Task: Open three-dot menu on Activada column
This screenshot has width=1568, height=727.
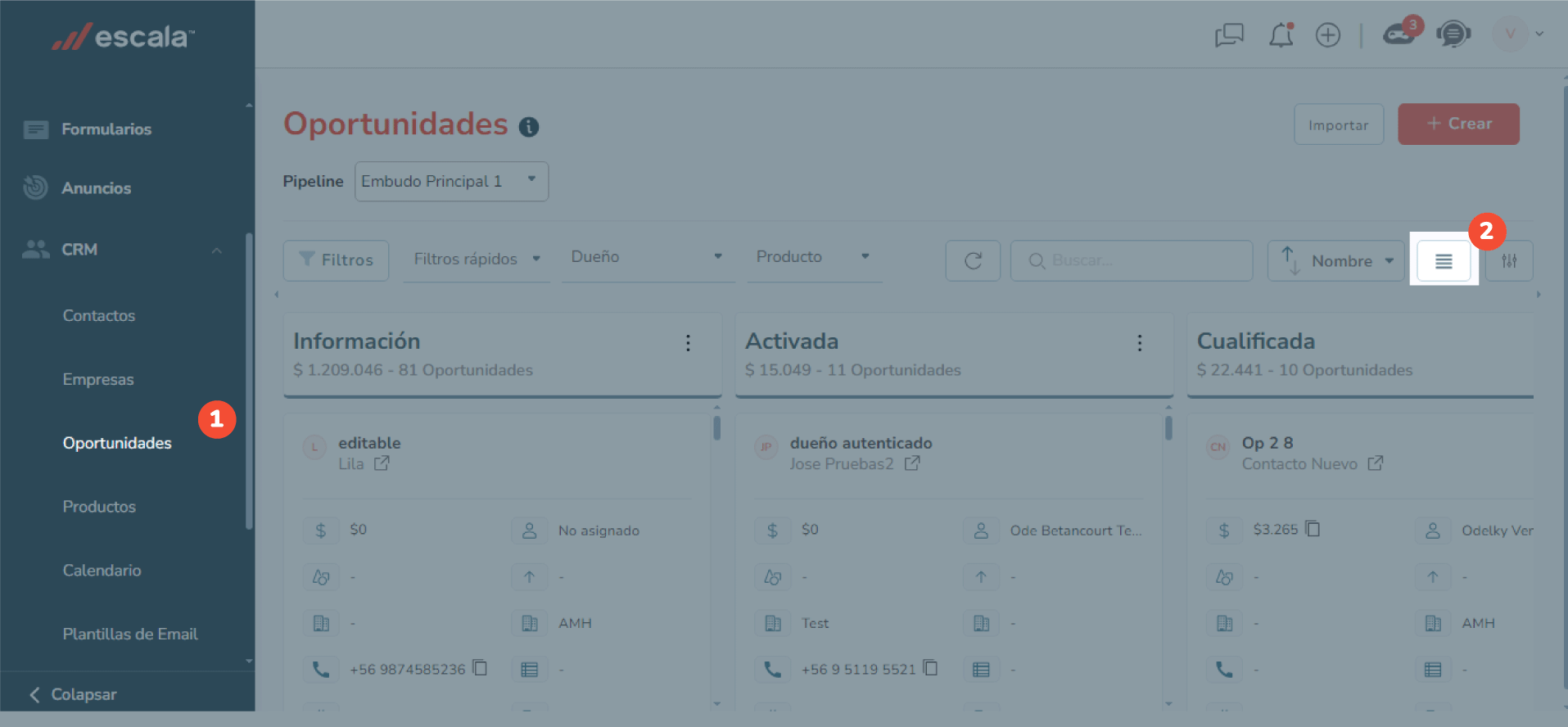Action: click(1139, 343)
